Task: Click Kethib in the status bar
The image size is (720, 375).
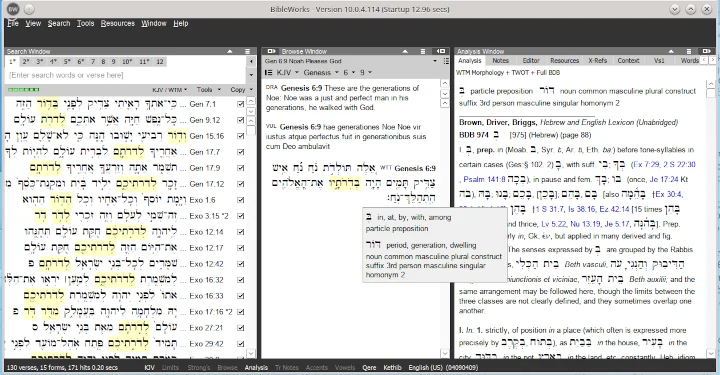Action: (392, 368)
